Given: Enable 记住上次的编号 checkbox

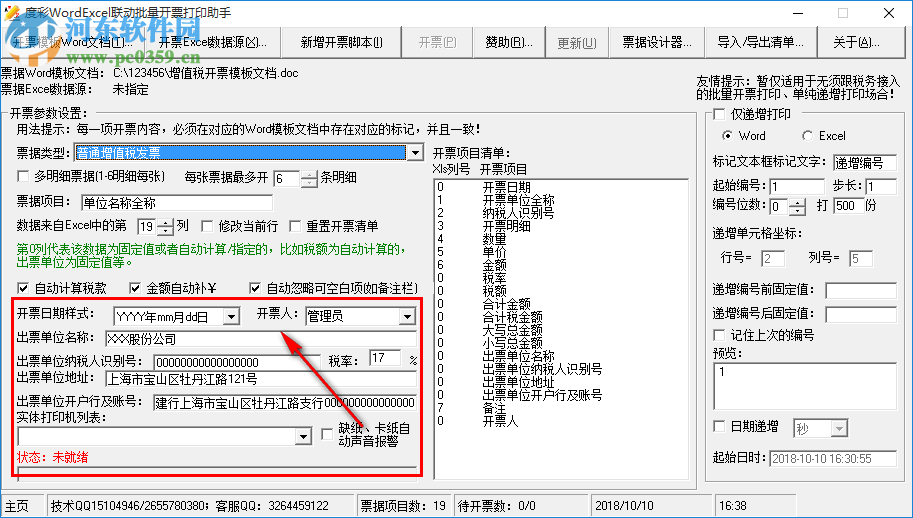Looking at the screenshot, I should click(x=719, y=335).
